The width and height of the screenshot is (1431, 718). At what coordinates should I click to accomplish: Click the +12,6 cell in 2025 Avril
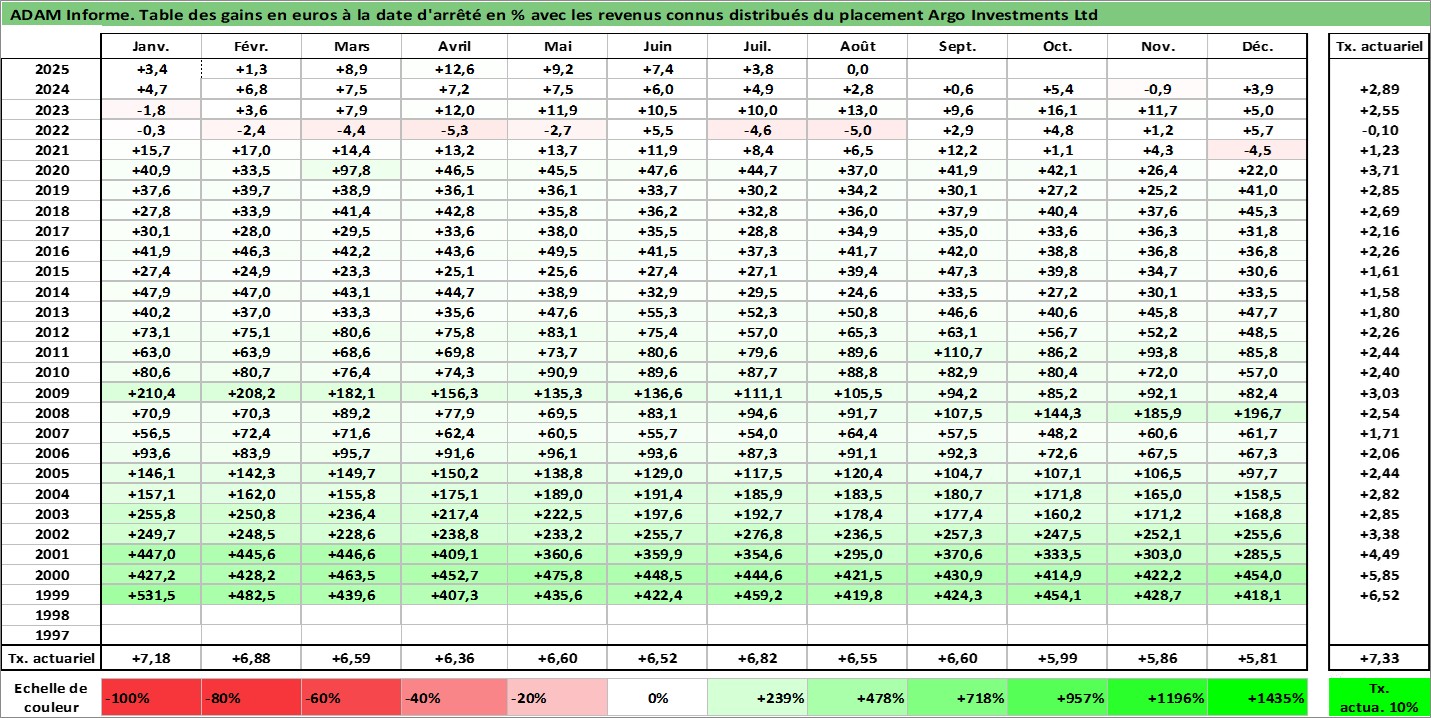(455, 69)
